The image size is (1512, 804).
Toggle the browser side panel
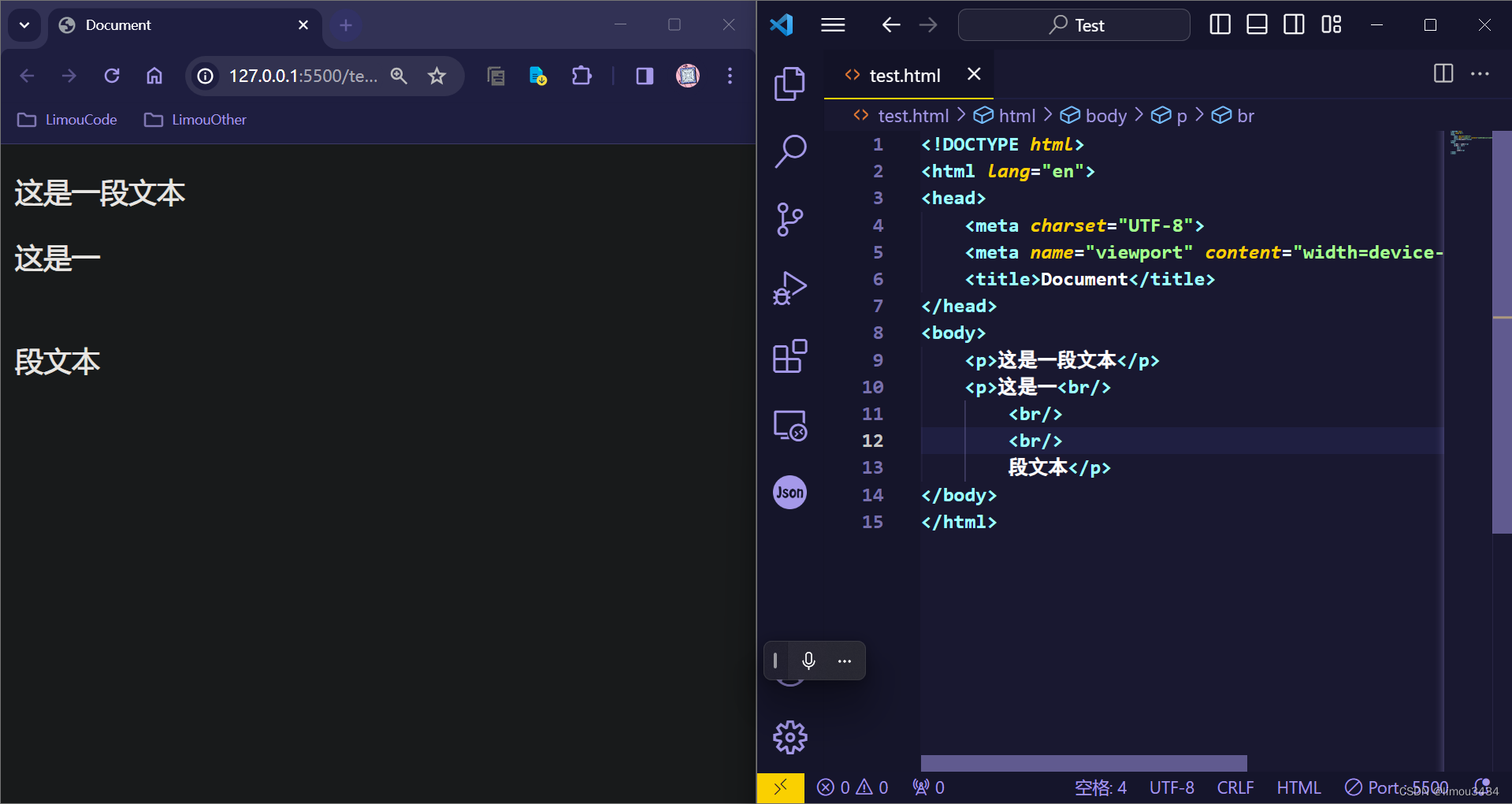[645, 76]
